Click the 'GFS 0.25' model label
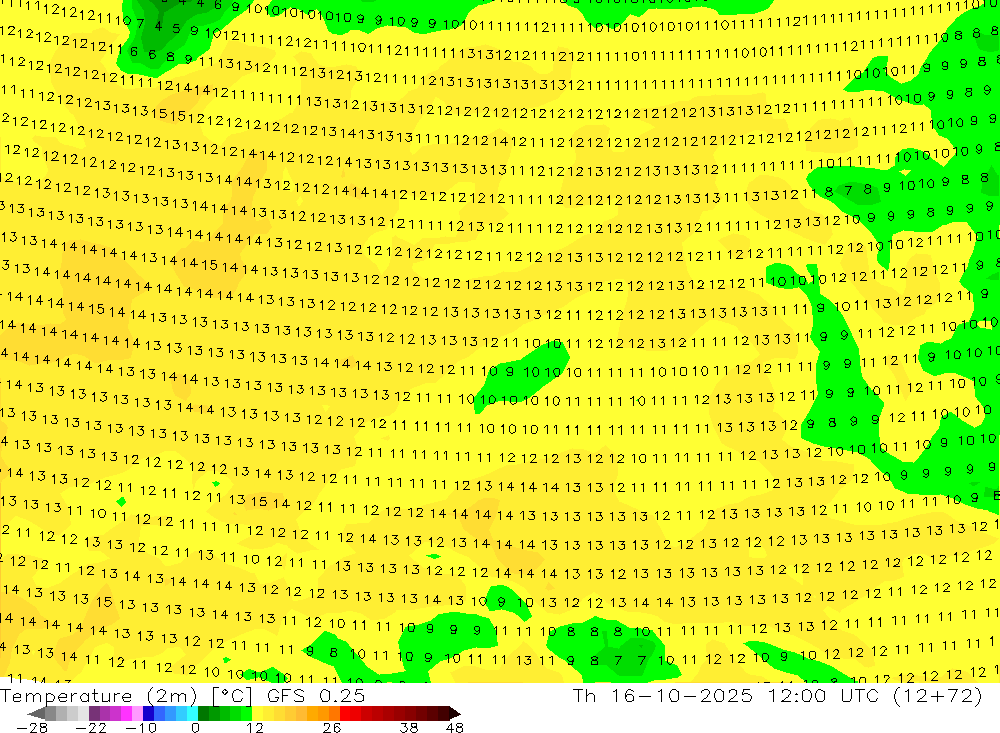Image resolution: width=1000 pixels, height=733 pixels. 316,695
